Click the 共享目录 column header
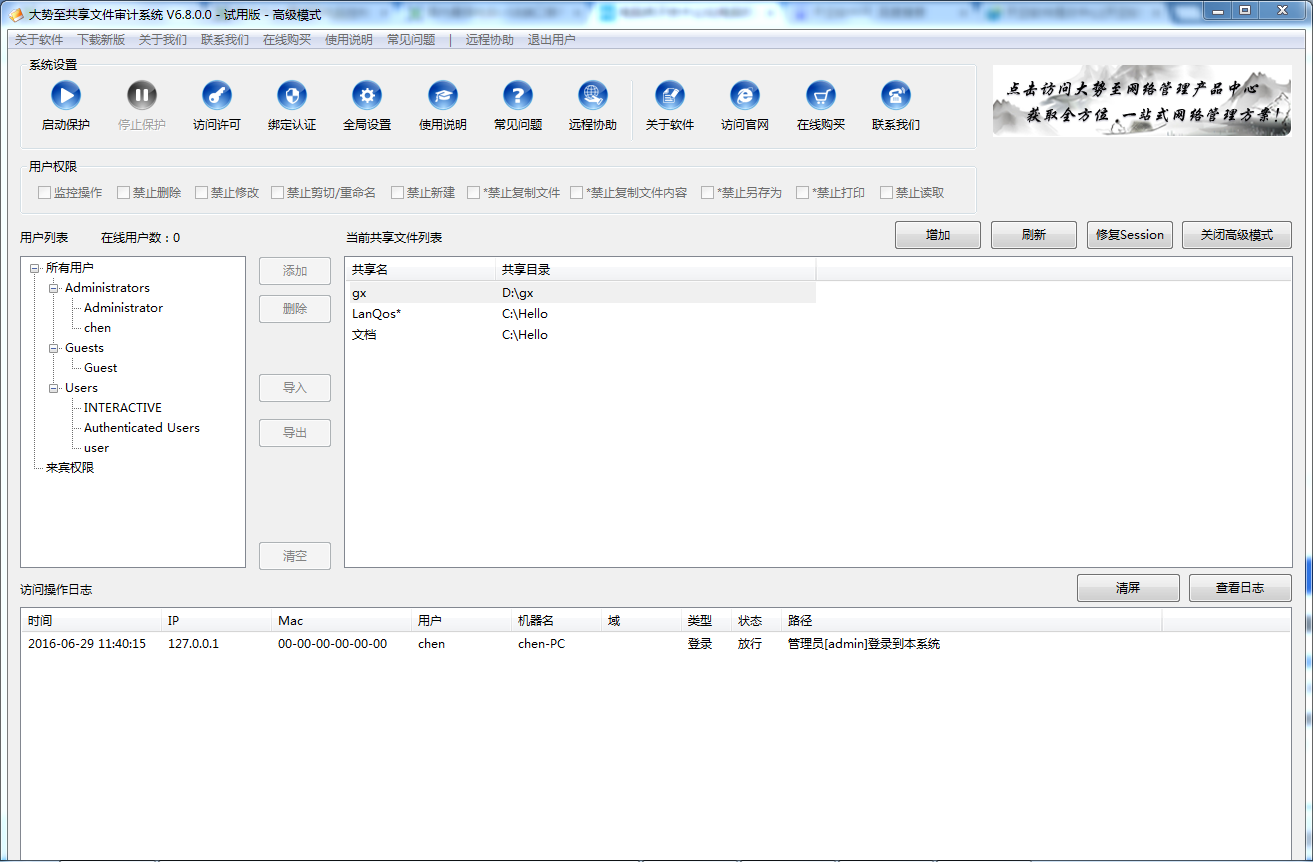 [655, 270]
